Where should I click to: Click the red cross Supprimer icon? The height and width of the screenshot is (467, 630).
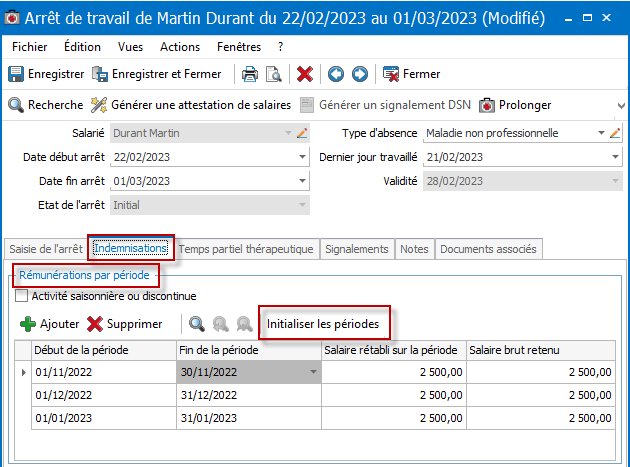[95, 324]
